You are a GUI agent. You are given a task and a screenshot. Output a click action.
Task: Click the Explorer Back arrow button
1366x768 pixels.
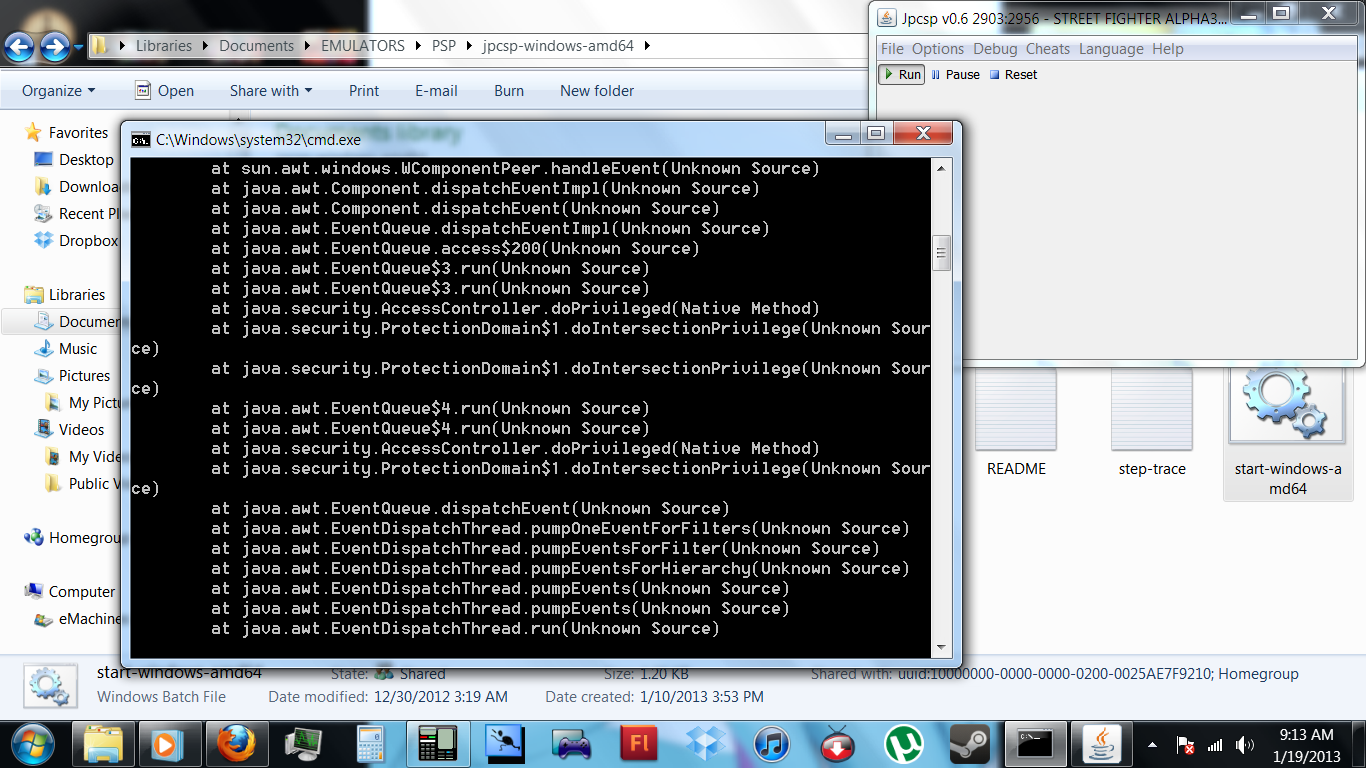pyautogui.click(x=20, y=46)
